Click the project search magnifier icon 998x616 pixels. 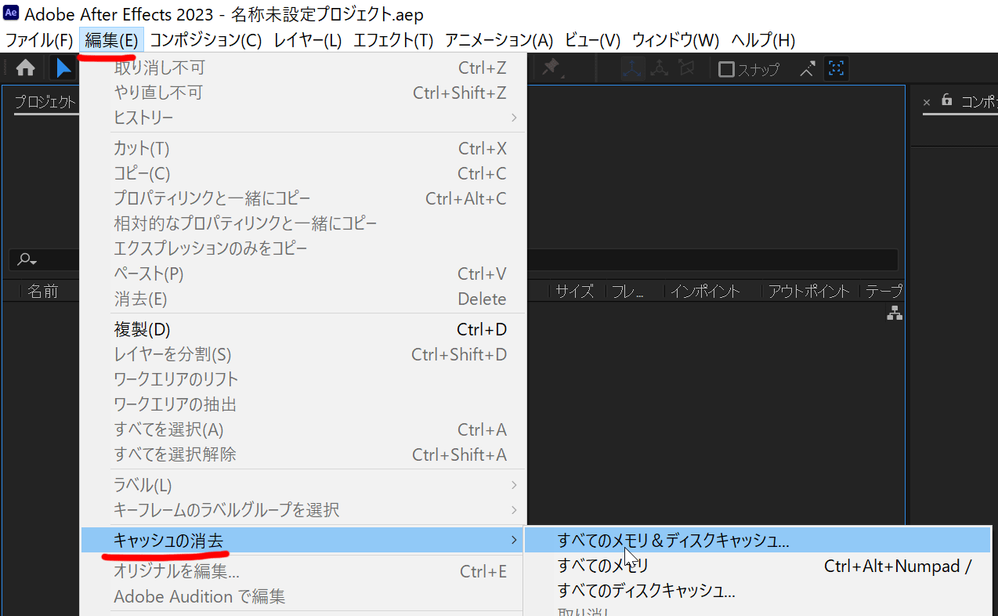[x=26, y=259]
